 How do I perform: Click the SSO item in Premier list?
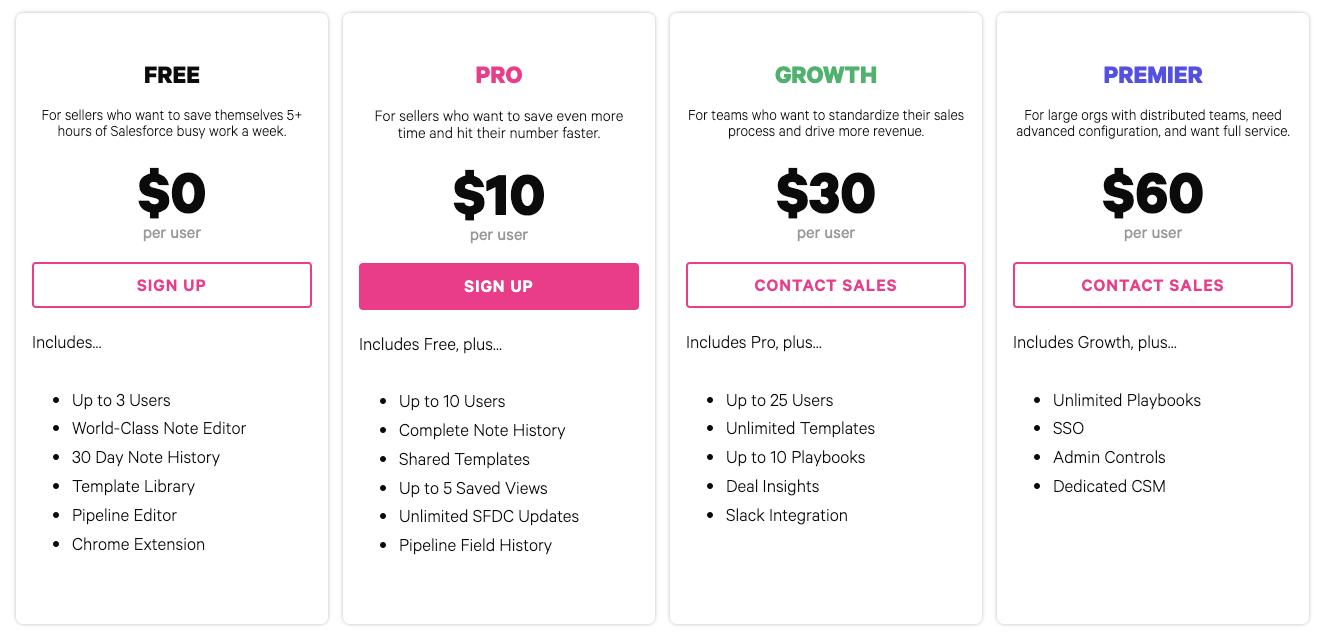[1068, 428]
